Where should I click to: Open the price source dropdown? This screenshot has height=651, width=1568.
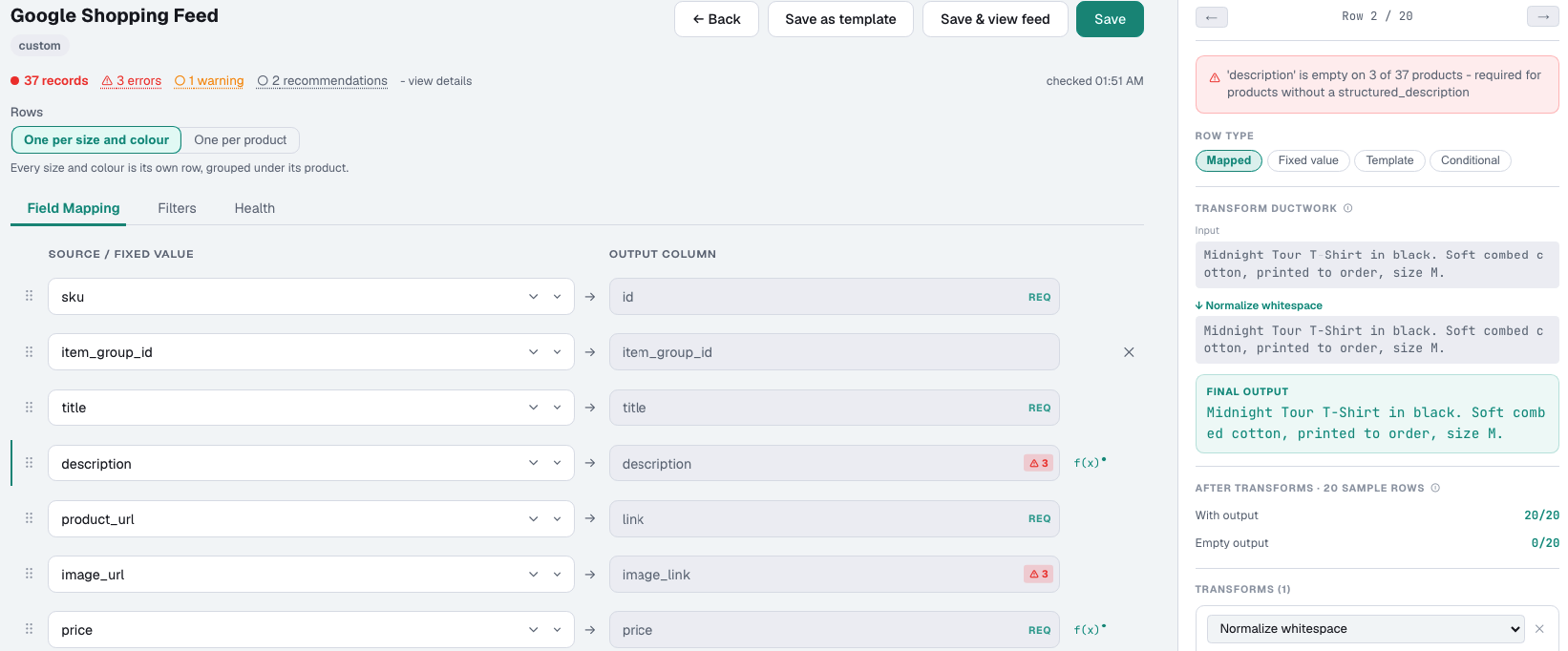[311, 630]
